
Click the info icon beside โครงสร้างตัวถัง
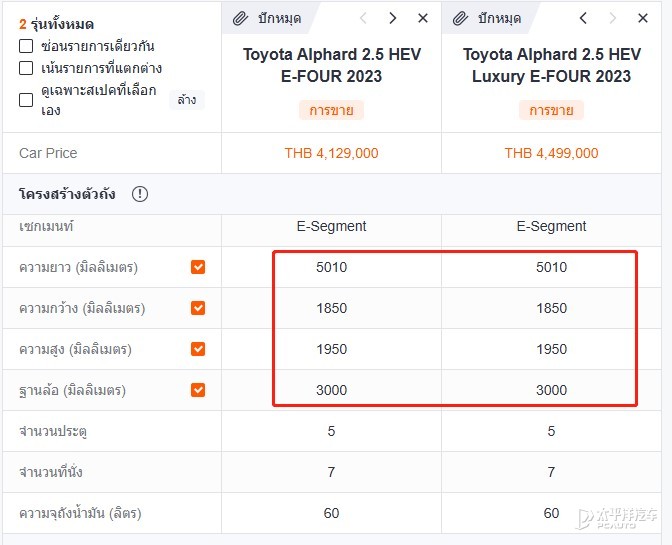(x=140, y=194)
